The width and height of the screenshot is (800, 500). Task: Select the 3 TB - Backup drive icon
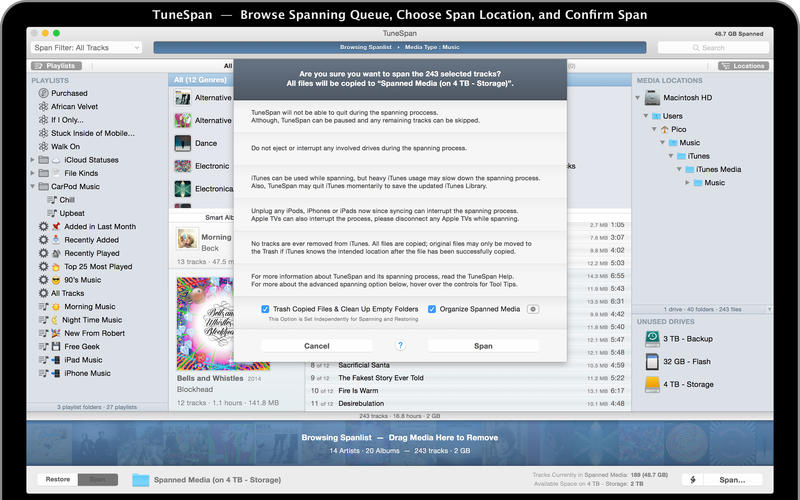pyautogui.click(x=653, y=339)
